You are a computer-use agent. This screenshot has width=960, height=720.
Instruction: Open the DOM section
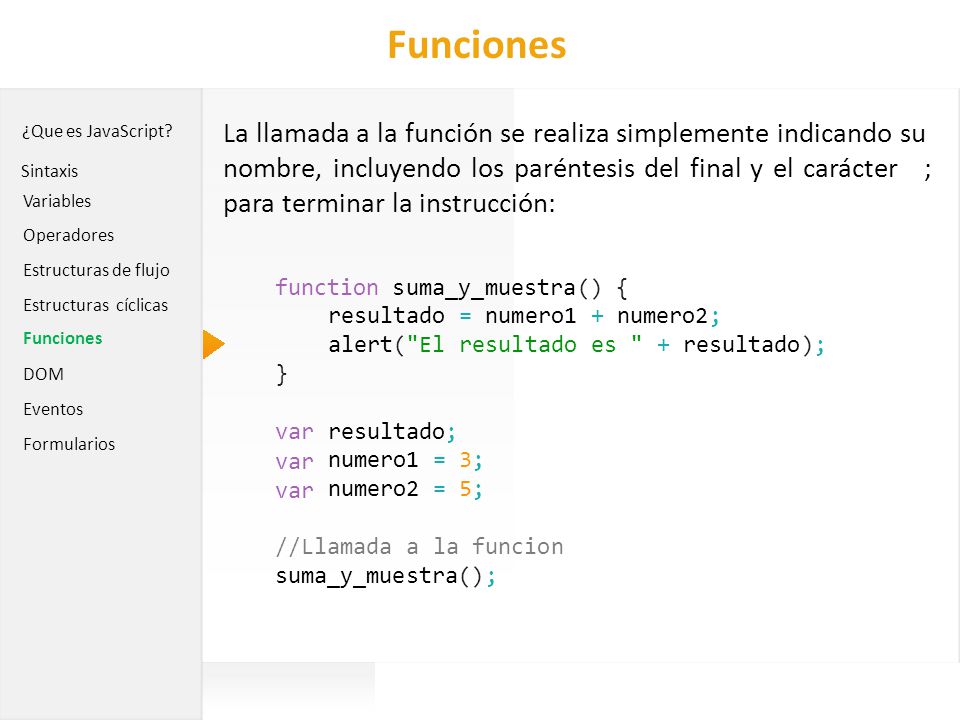point(43,374)
